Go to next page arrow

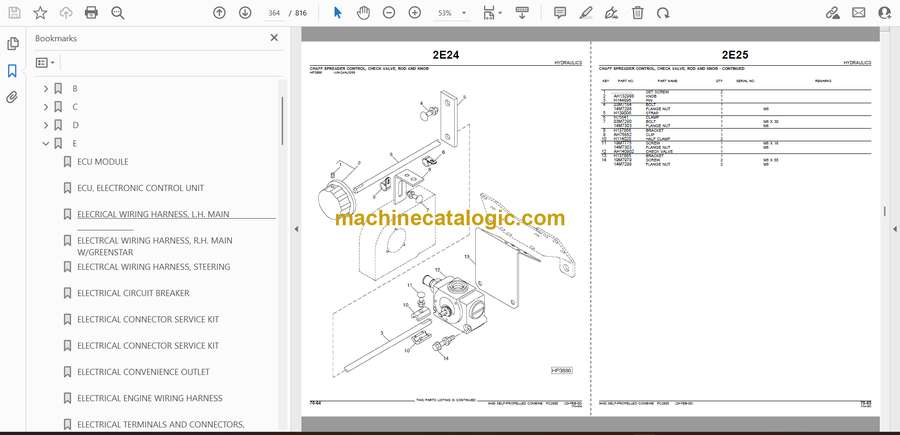click(245, 13)
